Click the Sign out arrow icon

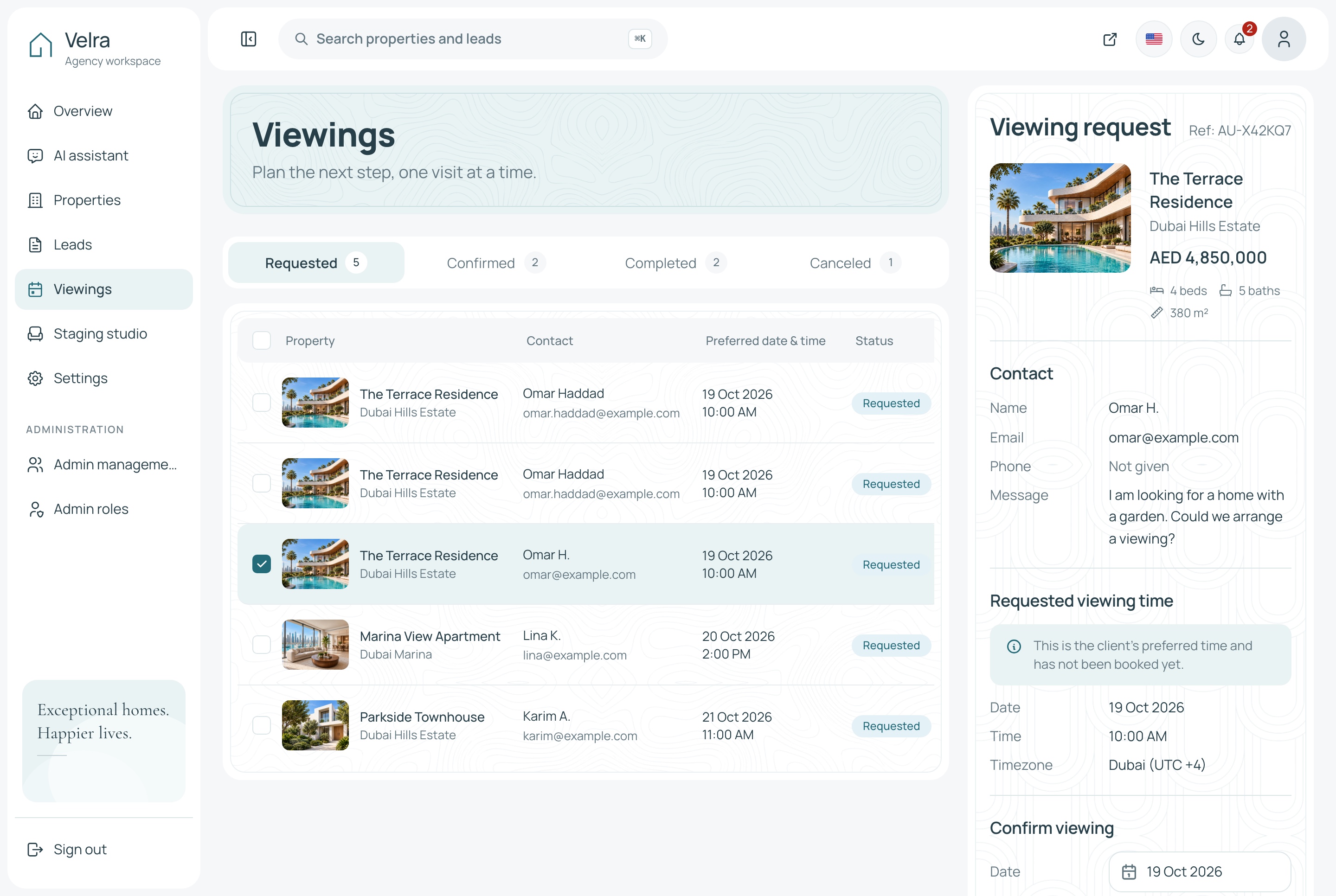[x=35, y=850]
